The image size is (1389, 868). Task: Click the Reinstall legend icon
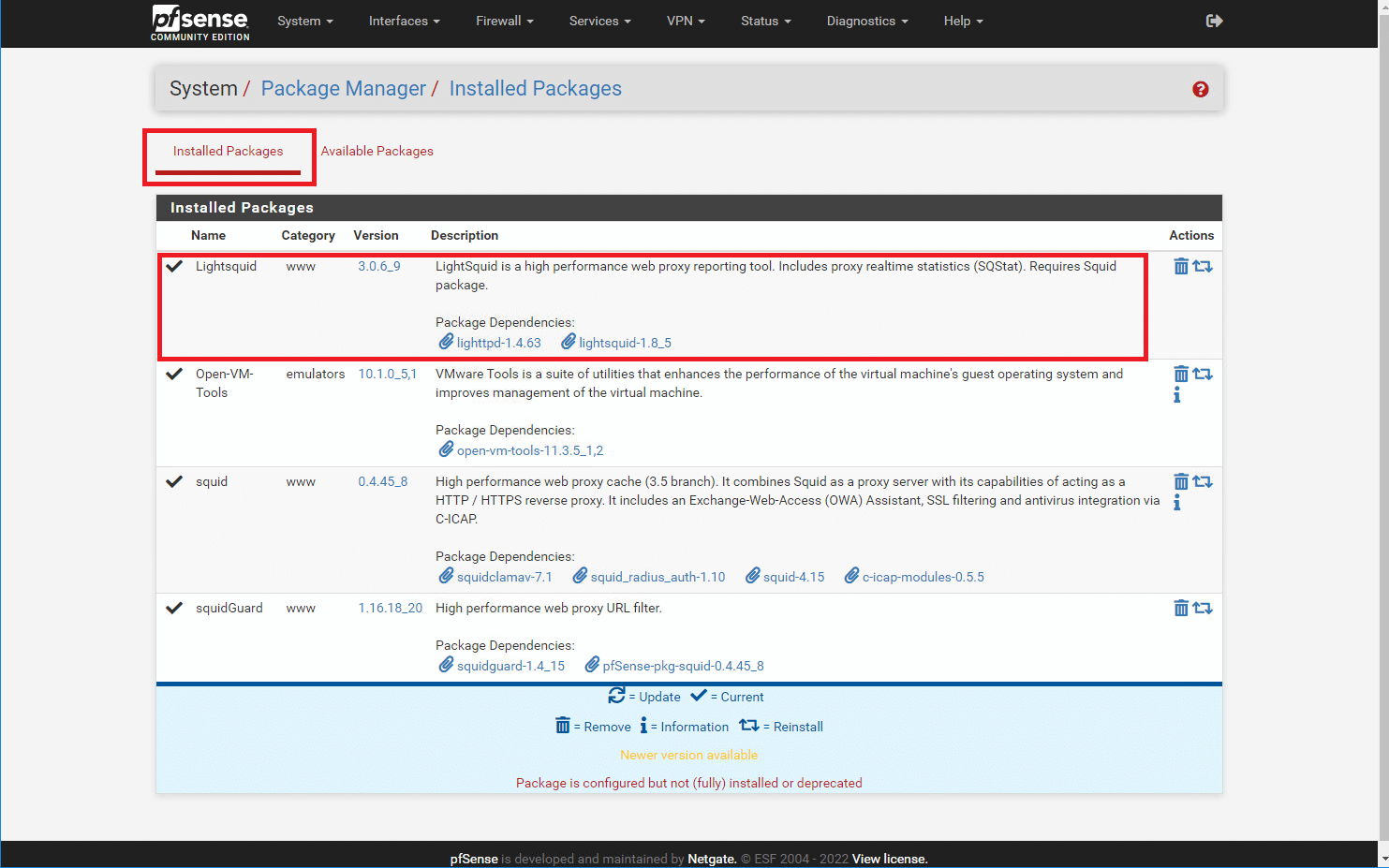749,726
